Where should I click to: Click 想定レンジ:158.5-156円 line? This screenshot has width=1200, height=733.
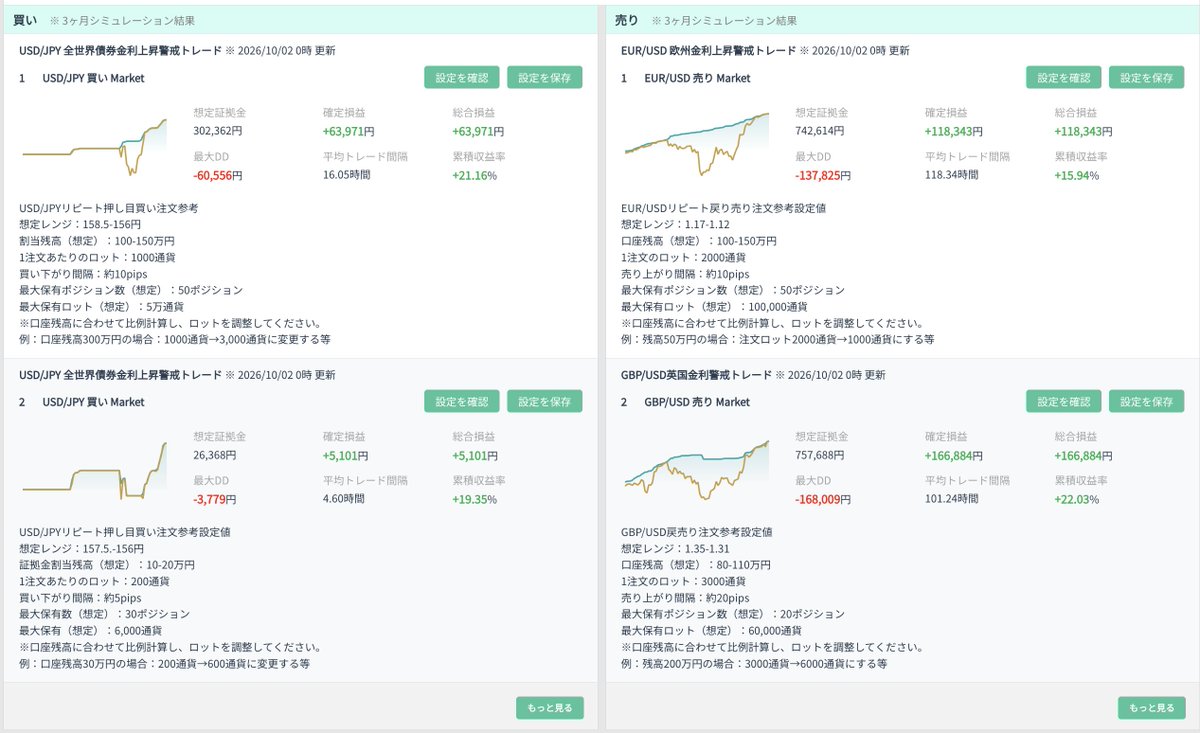coord(80,225)
